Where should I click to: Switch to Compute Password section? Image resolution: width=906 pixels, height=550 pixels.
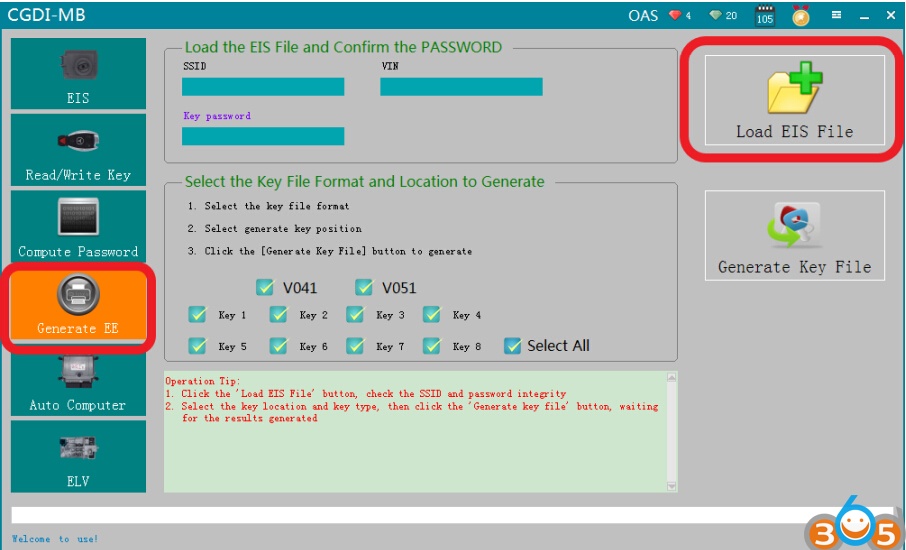point(78,226)
